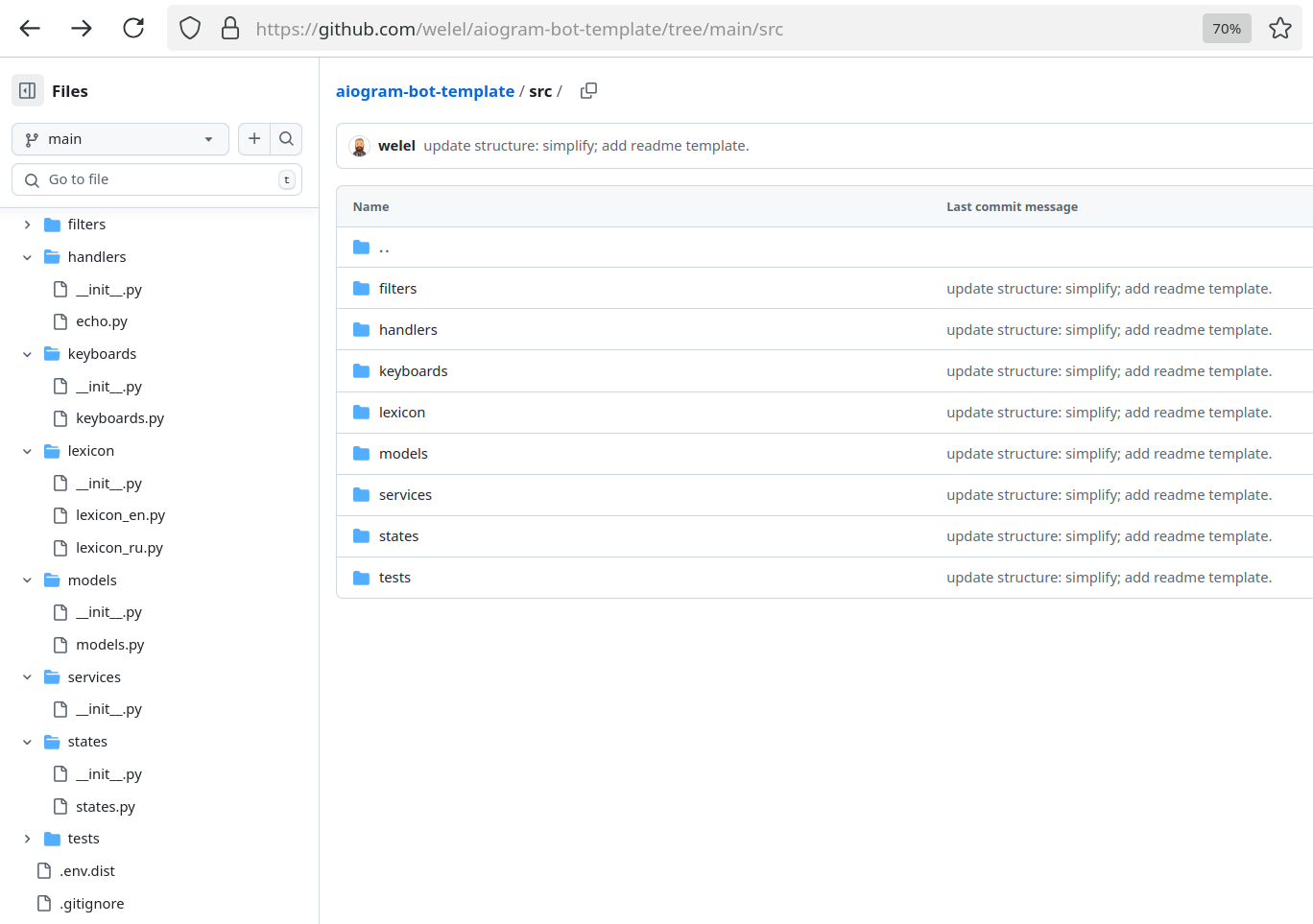The image size is (1313, 924).
Task: Click the folder icon beside tests in tree
Action: pos(52,839)
